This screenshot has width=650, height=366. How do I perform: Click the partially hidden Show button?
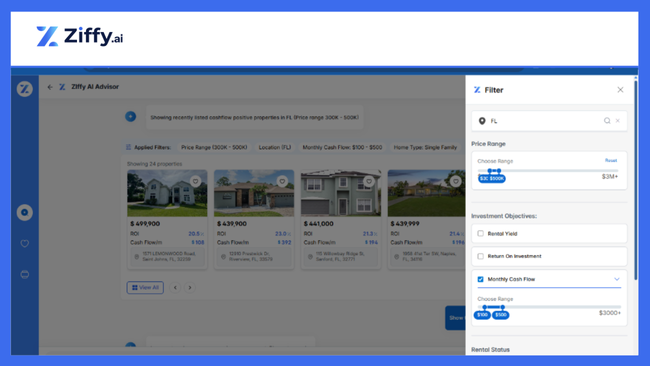[455, 318]
